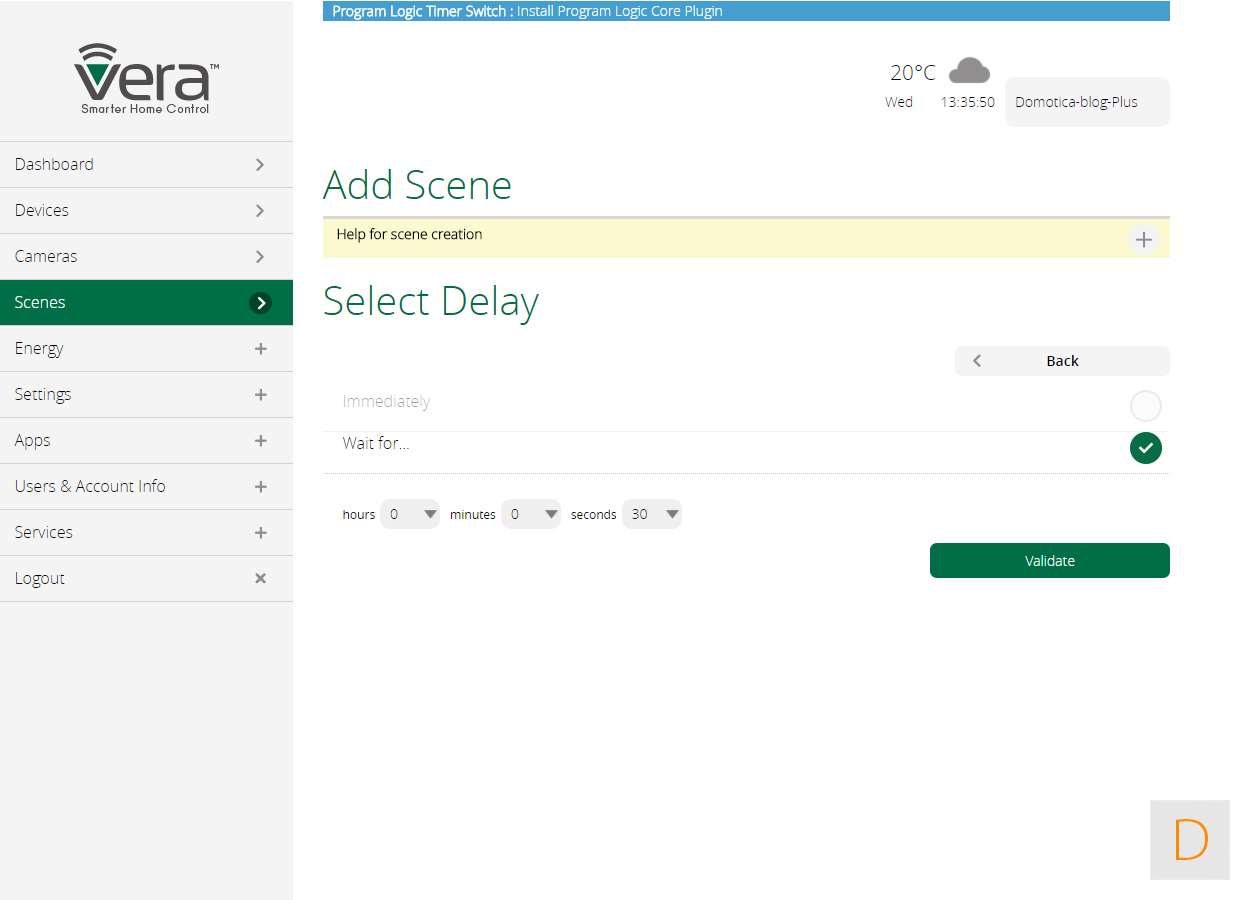Select the Immediately radio option

click(x=1145, y=406)
